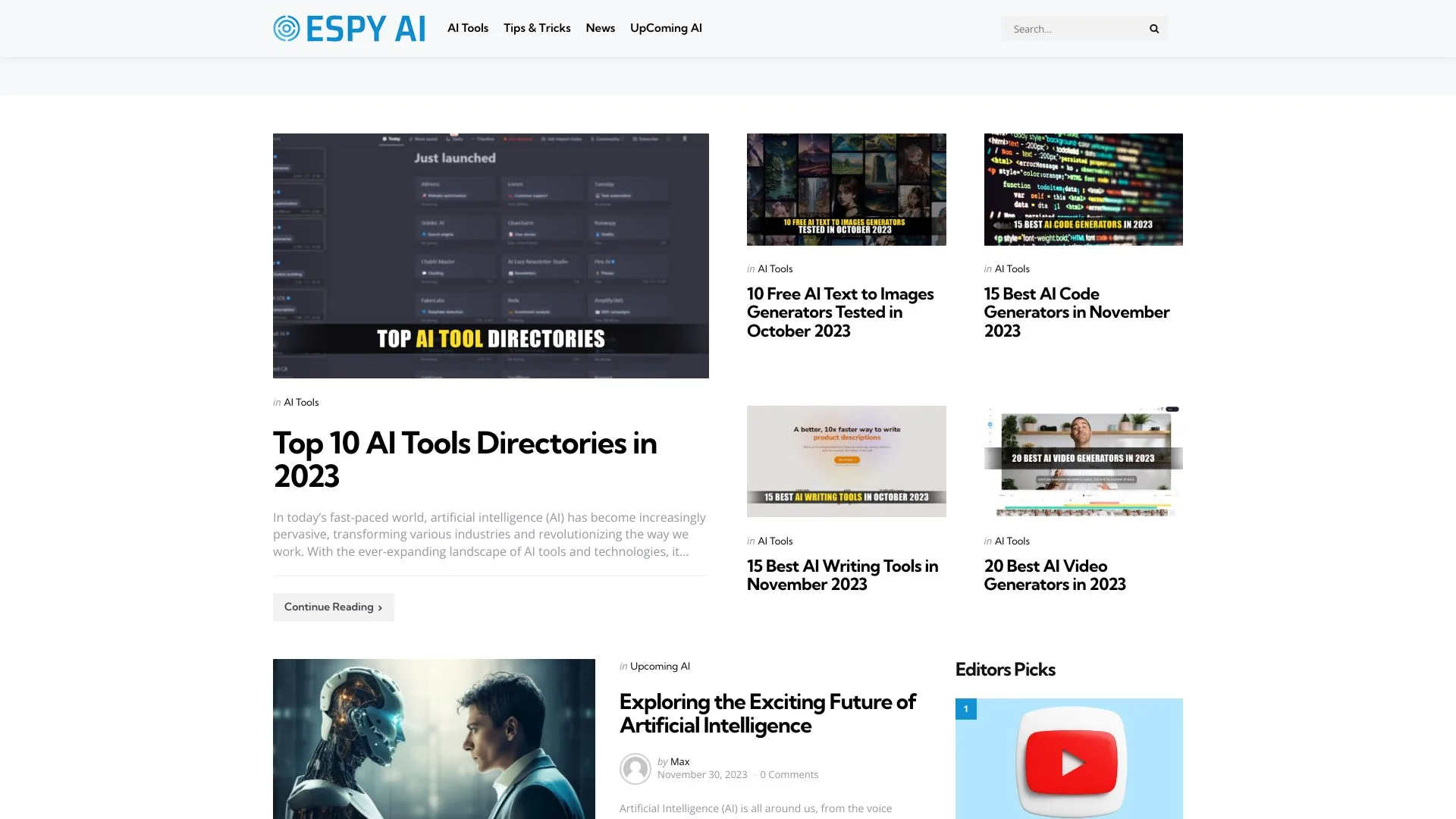
Task: Open the AI Tools menu item
Action: pyautogui.click(x=468, y=28)
